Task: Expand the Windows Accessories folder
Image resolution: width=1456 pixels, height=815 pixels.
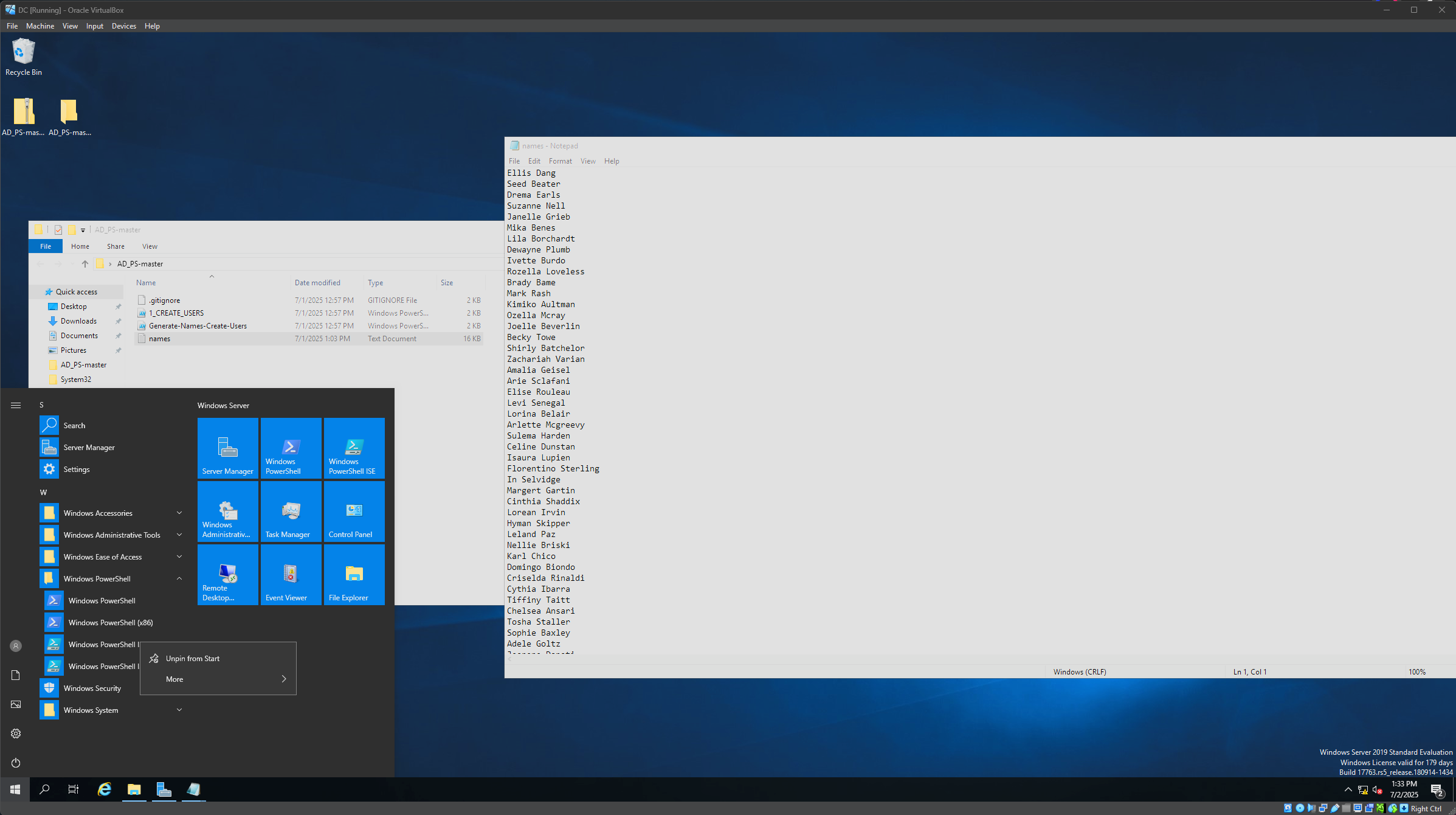Action: [x=112, y=513]
